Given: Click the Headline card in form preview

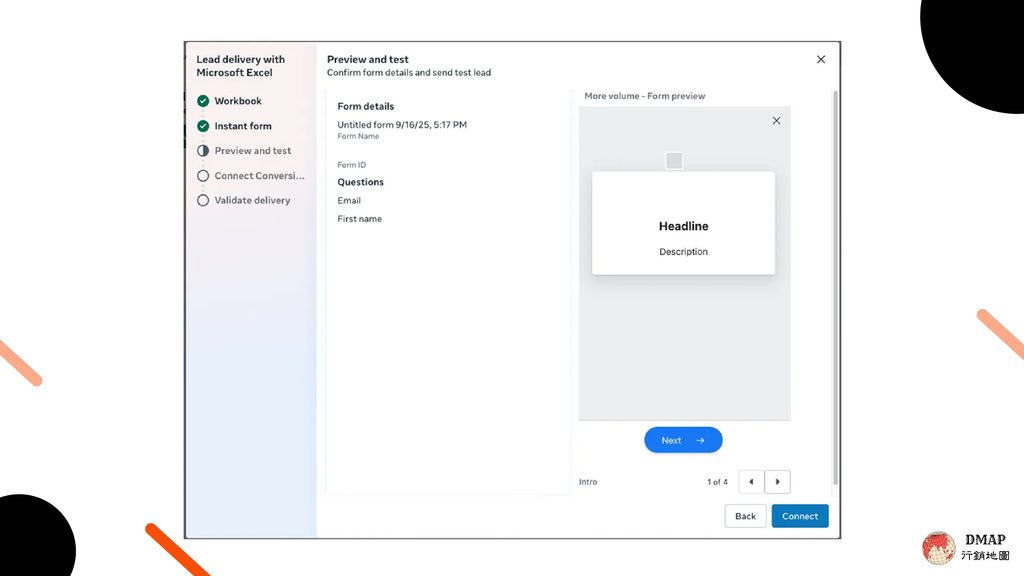Looking at the screenshot, I should 683,223.
